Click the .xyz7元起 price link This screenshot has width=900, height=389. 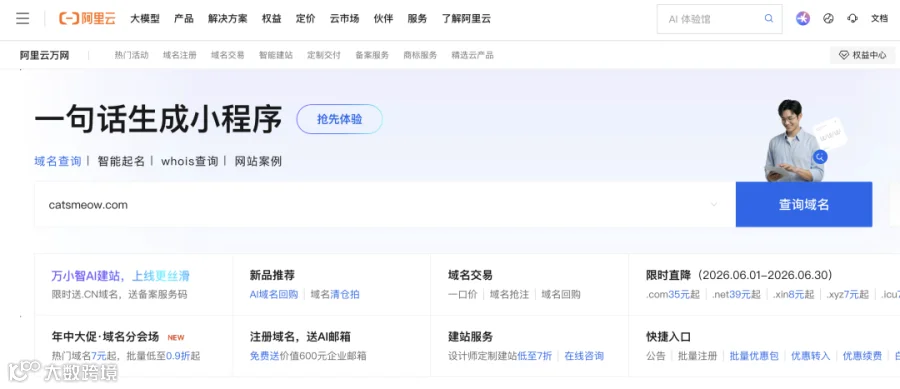[x=847, y=294]
